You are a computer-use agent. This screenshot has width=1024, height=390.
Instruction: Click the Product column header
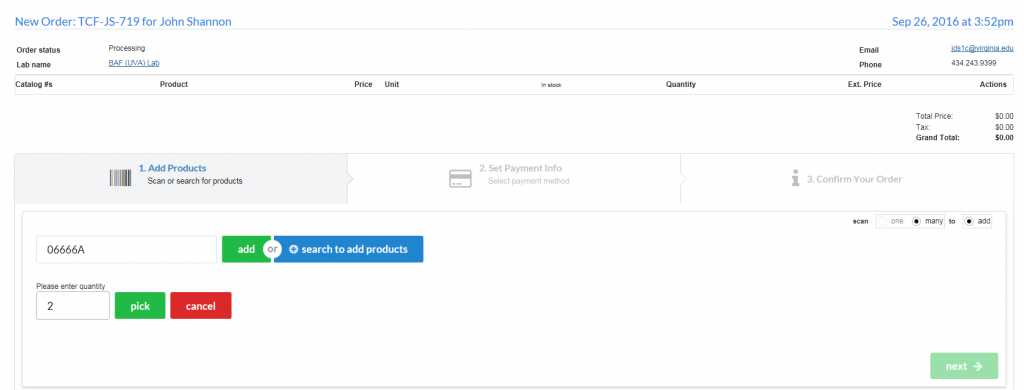coord(174,85)
